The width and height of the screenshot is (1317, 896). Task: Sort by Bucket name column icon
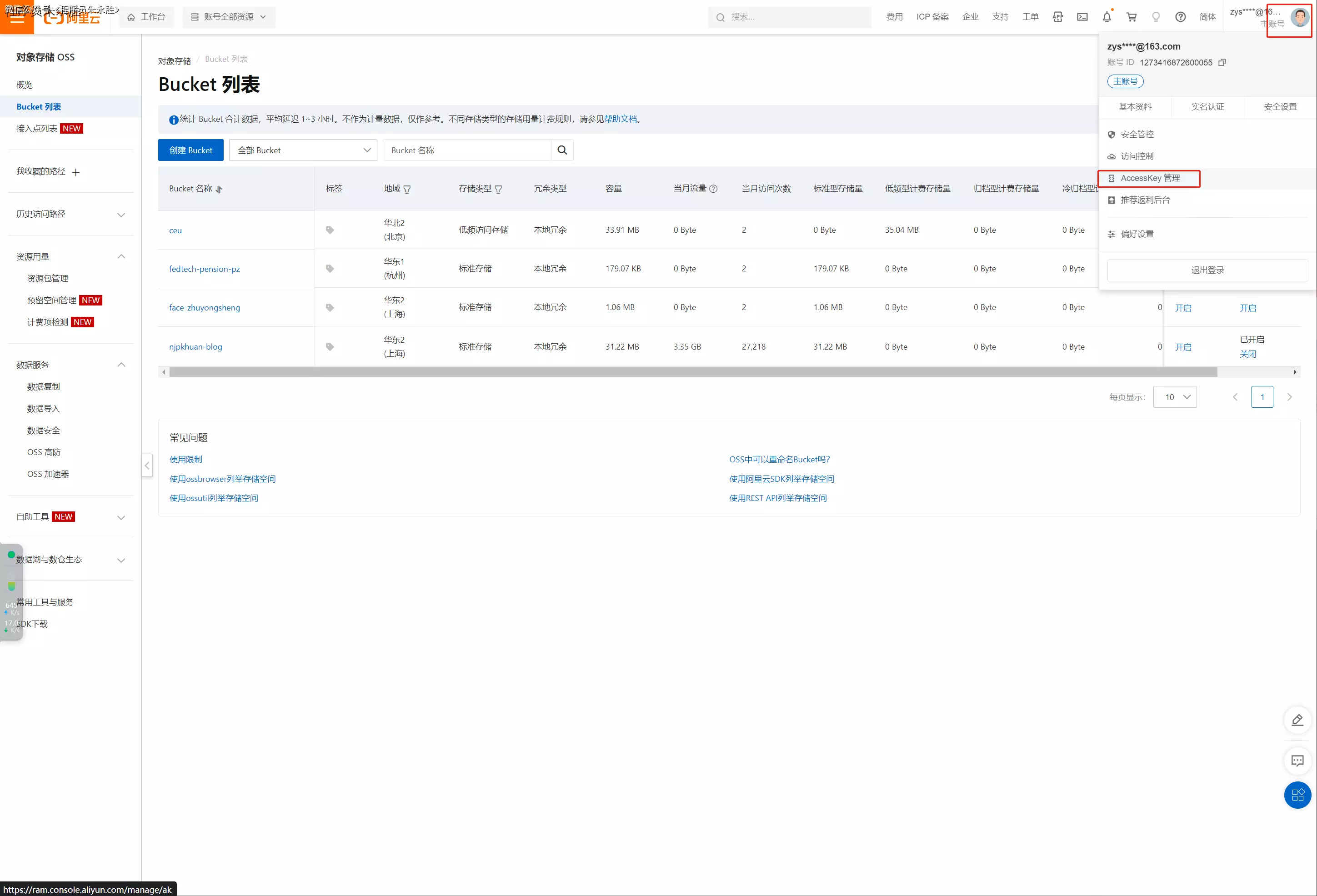[219, 189]
